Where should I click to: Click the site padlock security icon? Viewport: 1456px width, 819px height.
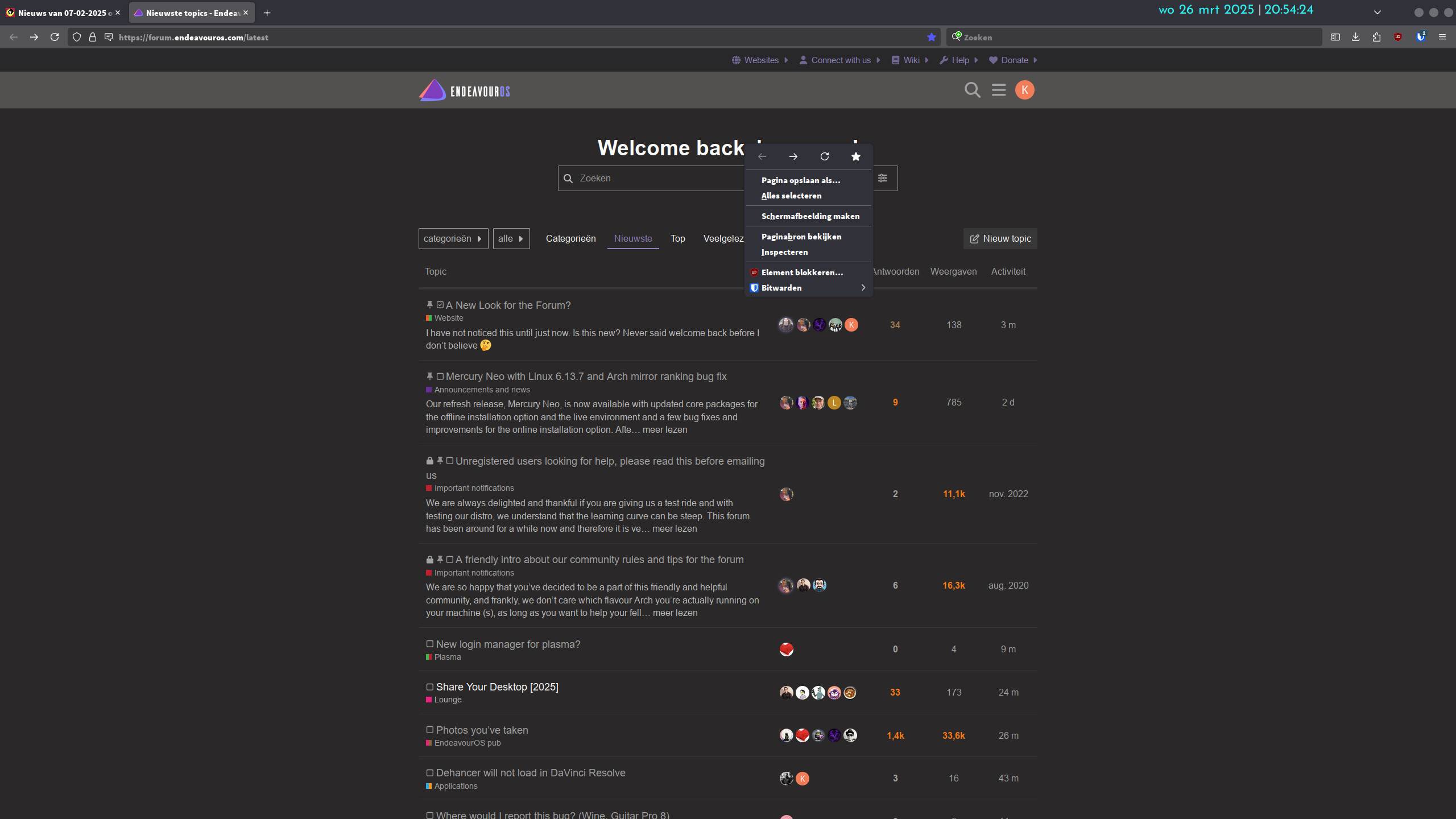(93, 37)
